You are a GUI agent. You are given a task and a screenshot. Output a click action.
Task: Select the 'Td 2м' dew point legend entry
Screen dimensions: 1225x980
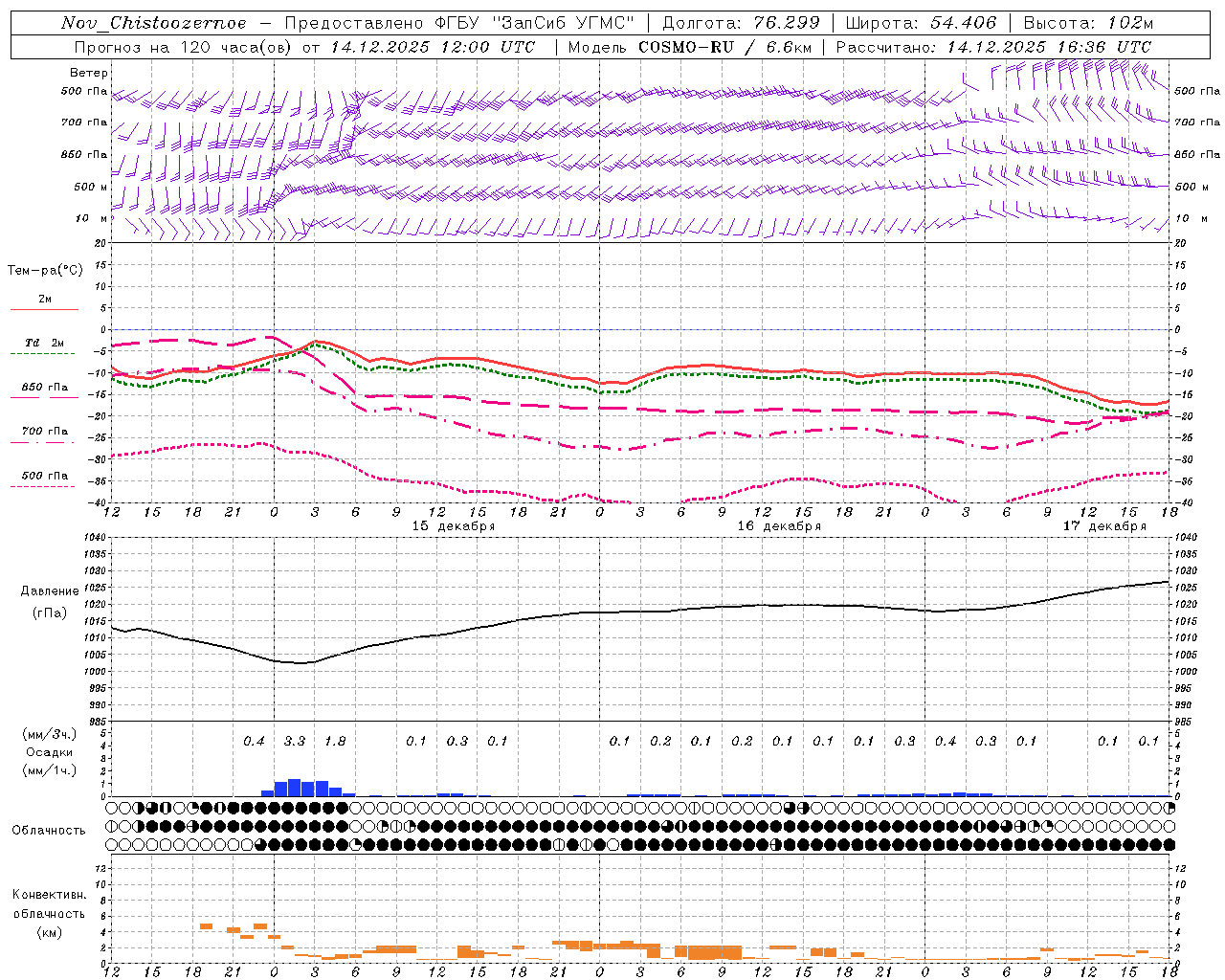(44, 343)
